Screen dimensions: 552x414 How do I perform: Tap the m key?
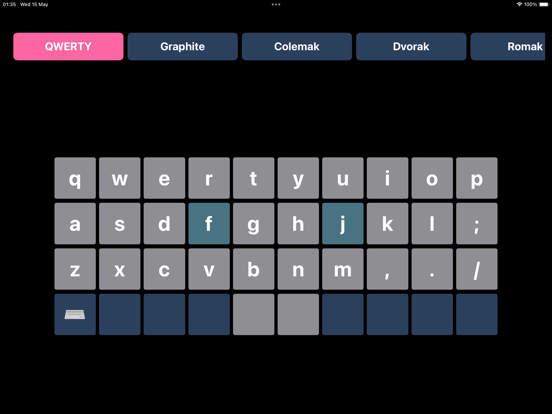coord(343,269)
